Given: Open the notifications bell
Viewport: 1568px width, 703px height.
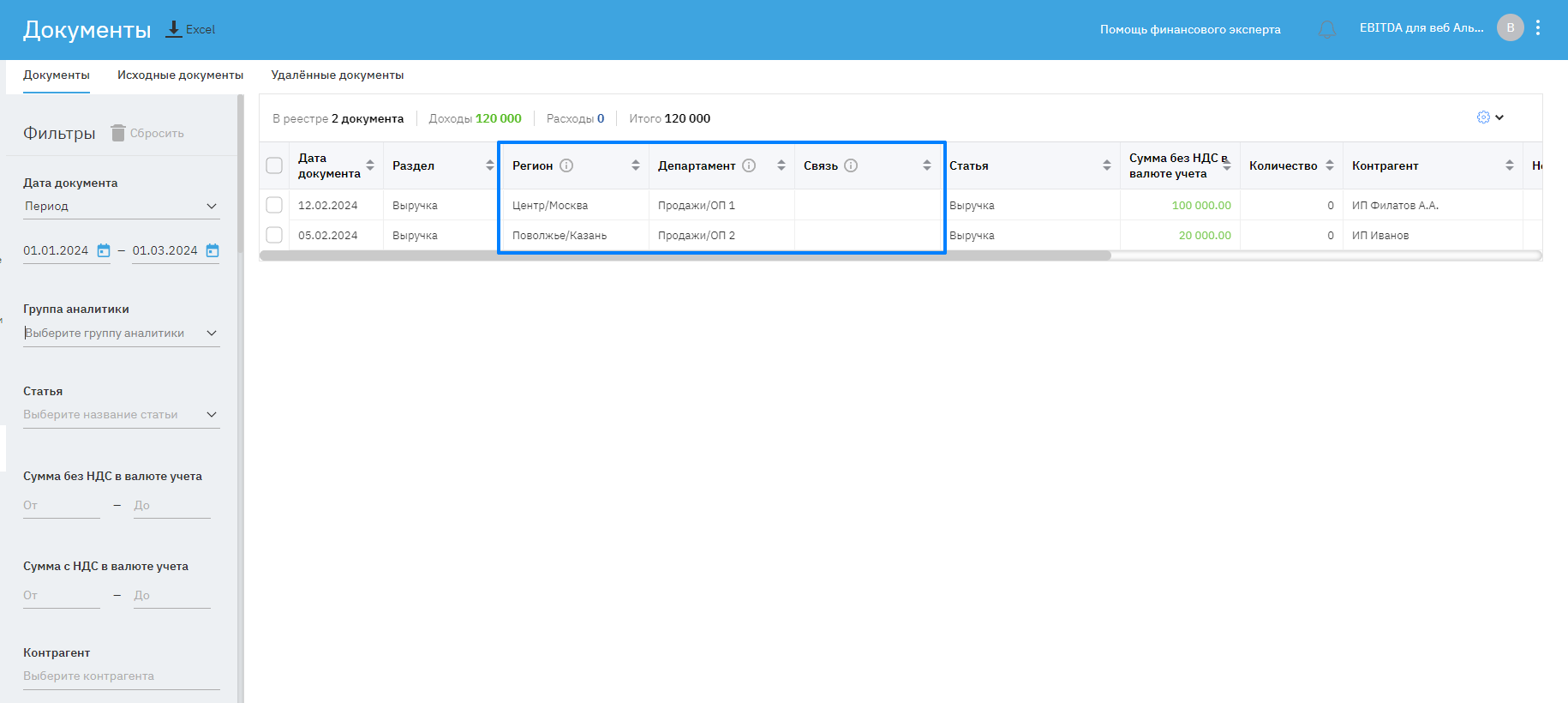Looking at the screenshot, I should click(1326, 30).
